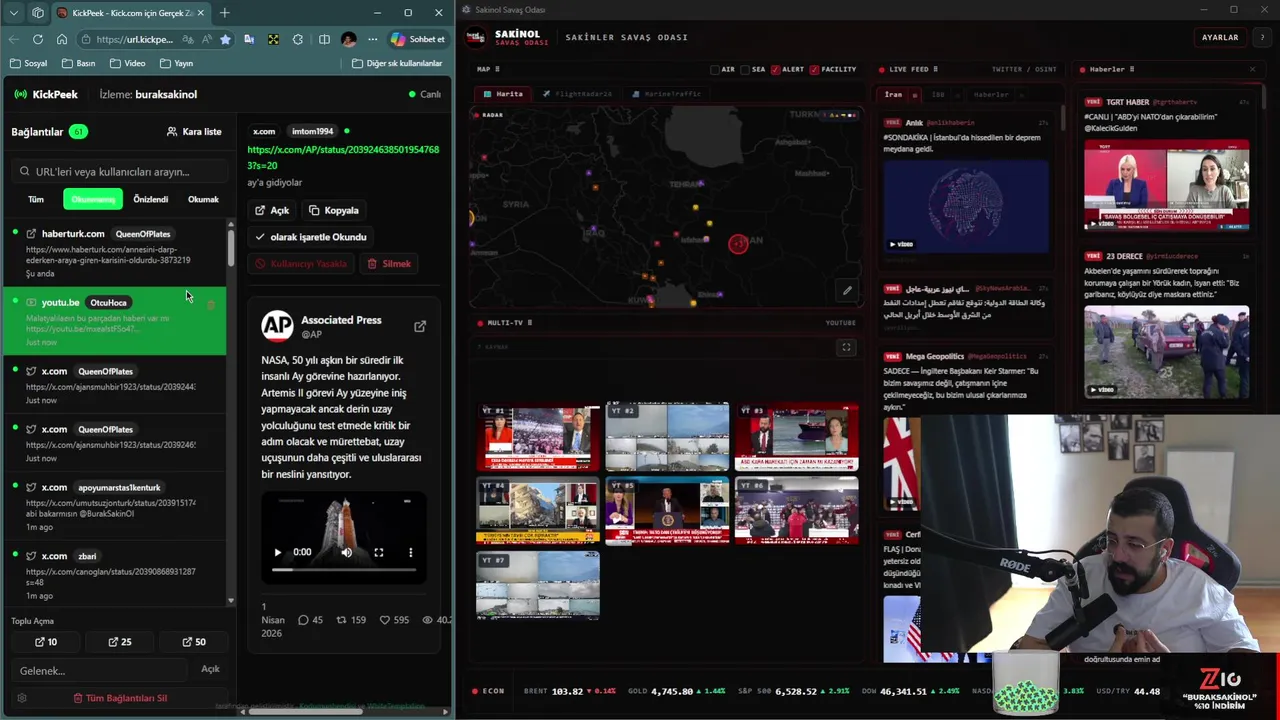Open a new browser tab
The height and width of the screenshot is (720, 1280).
coord(224,13)
